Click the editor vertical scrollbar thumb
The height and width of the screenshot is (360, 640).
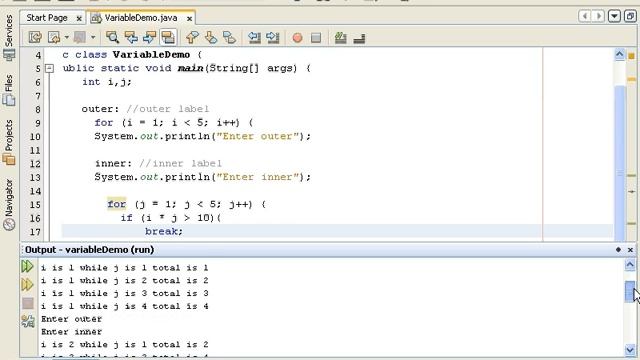(x=620, y=163)
